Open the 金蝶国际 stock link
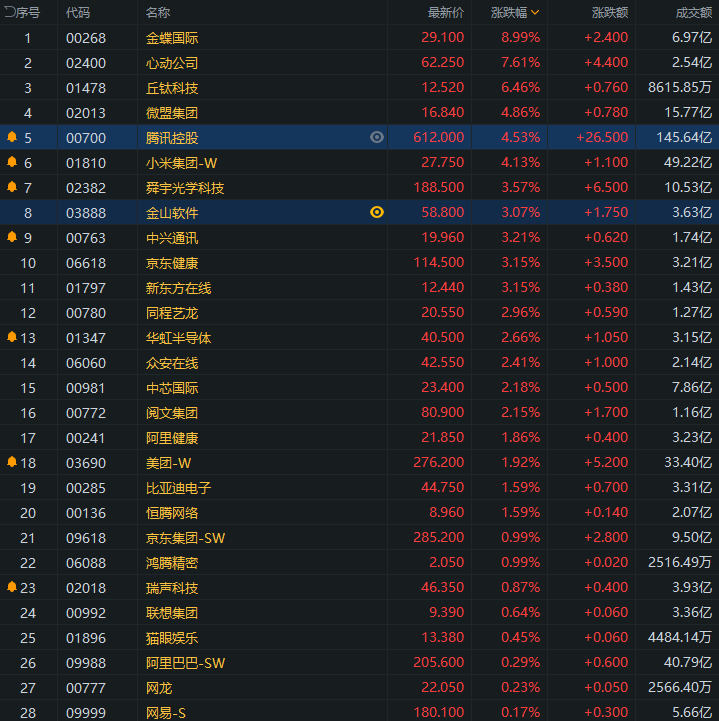 pyautogui.click(x=172, y=38)
